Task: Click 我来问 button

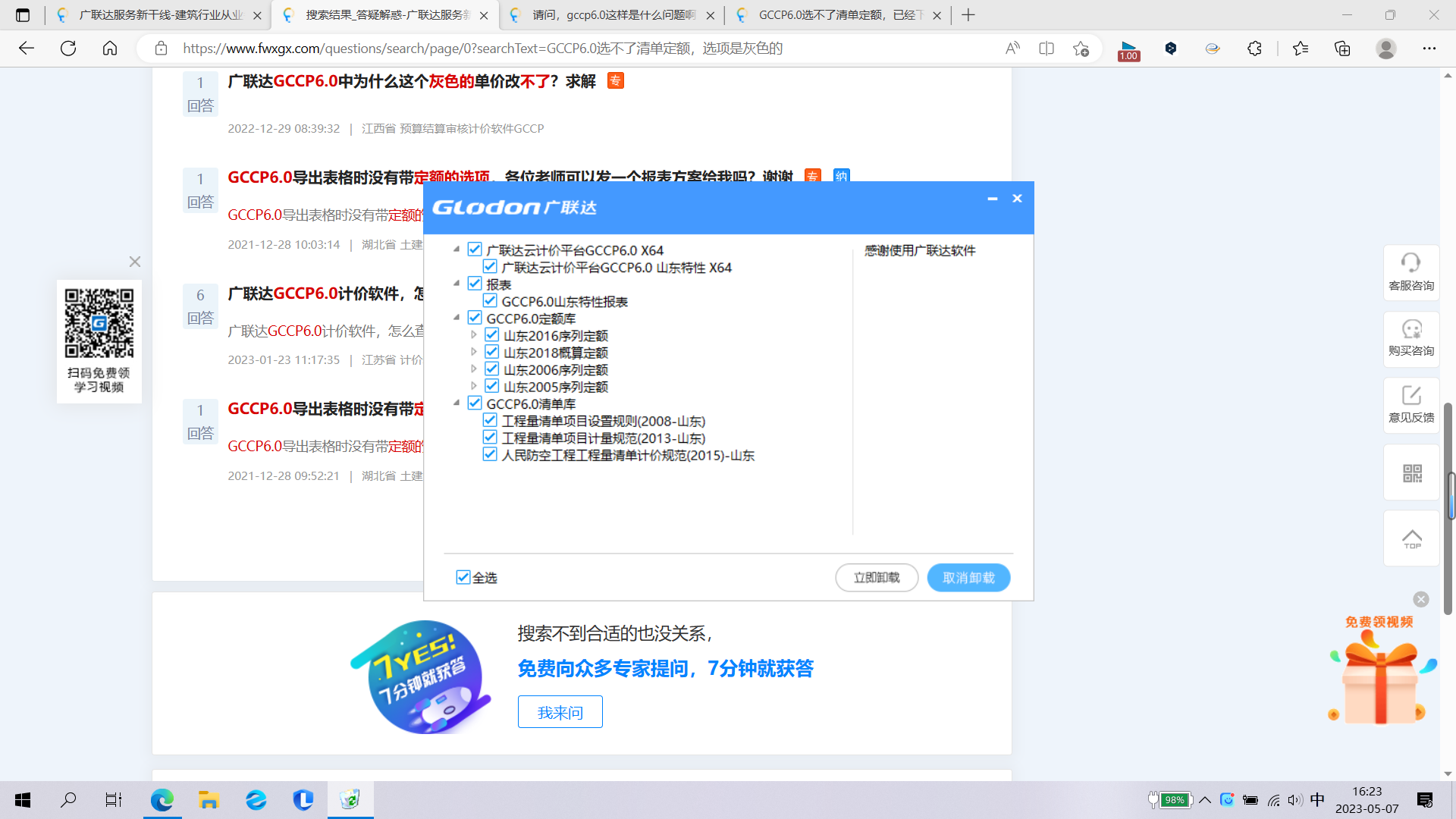Action: pos(560,712)
